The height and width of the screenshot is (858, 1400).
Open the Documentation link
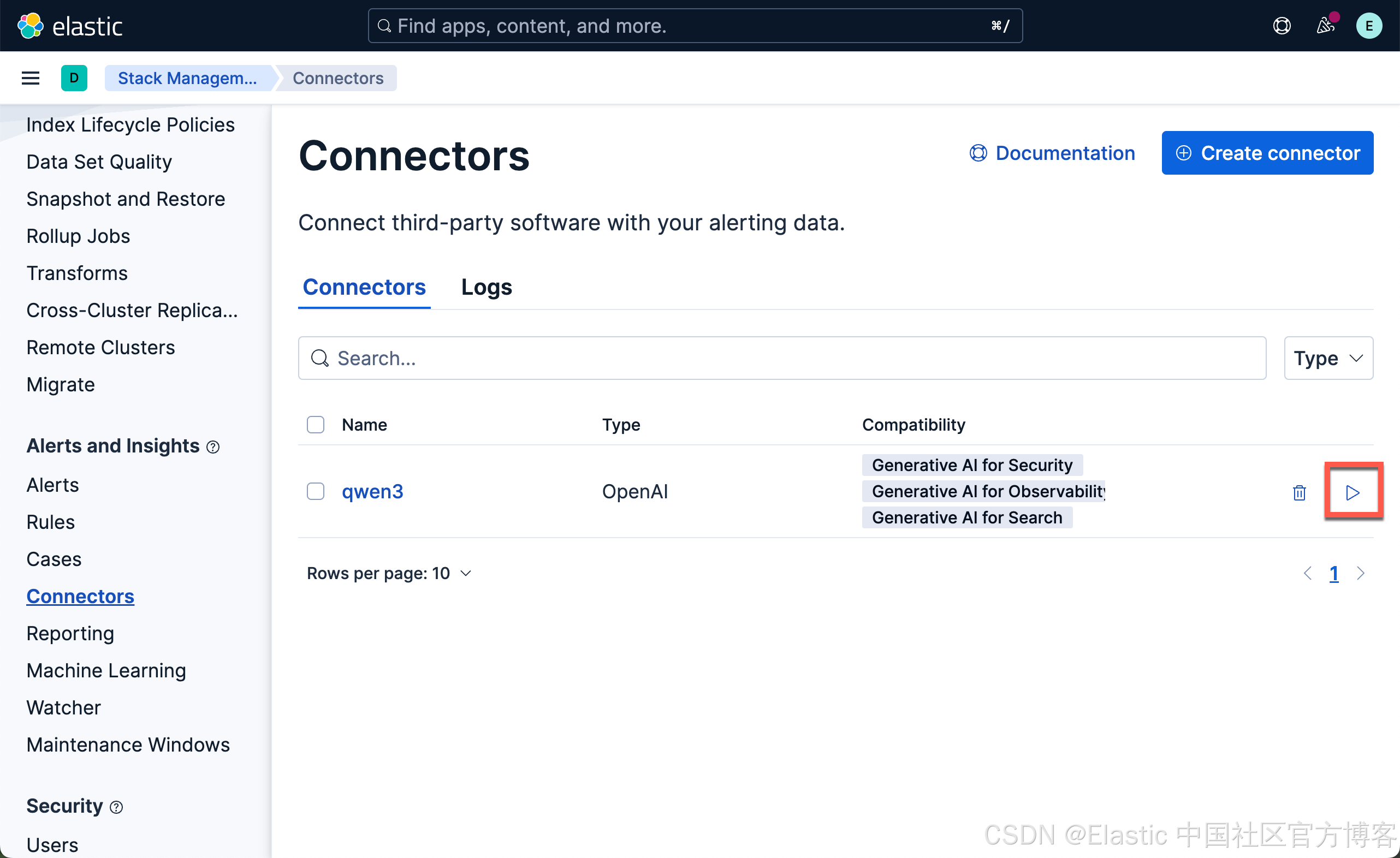pos(1052,153)
